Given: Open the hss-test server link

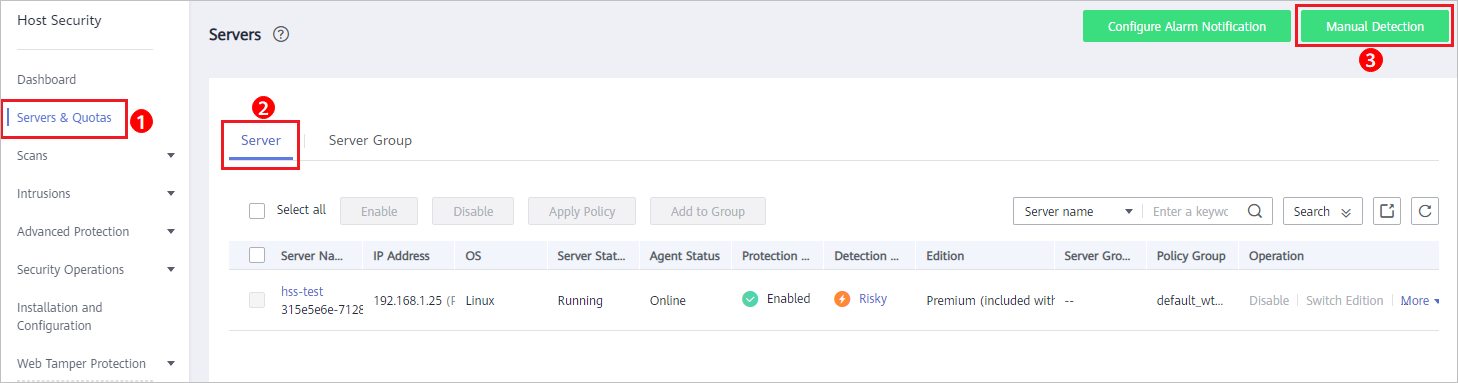Looking at the screenshot, I should [x=302, y=291].
